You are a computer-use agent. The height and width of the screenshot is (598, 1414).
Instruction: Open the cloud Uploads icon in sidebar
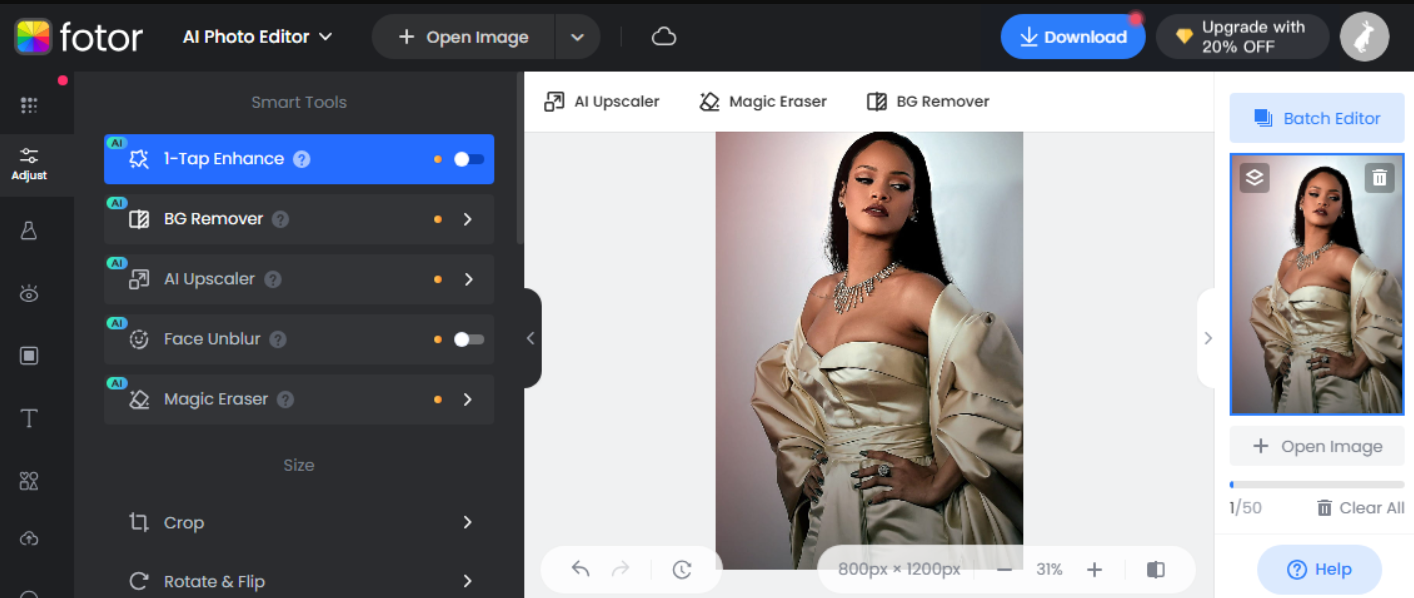tap(29, 539)
